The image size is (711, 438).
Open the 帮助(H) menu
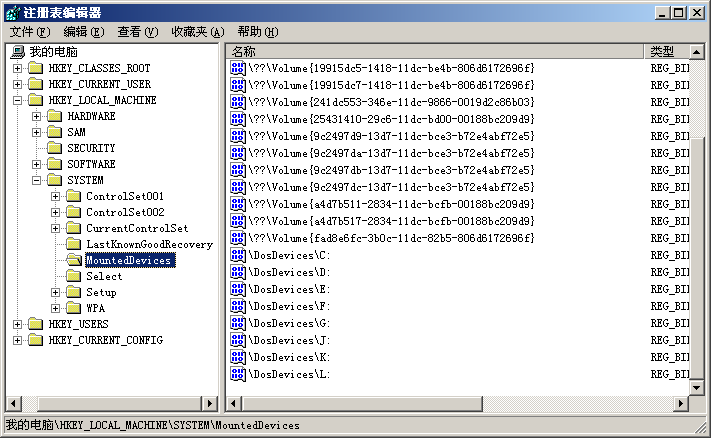[258, 32]
